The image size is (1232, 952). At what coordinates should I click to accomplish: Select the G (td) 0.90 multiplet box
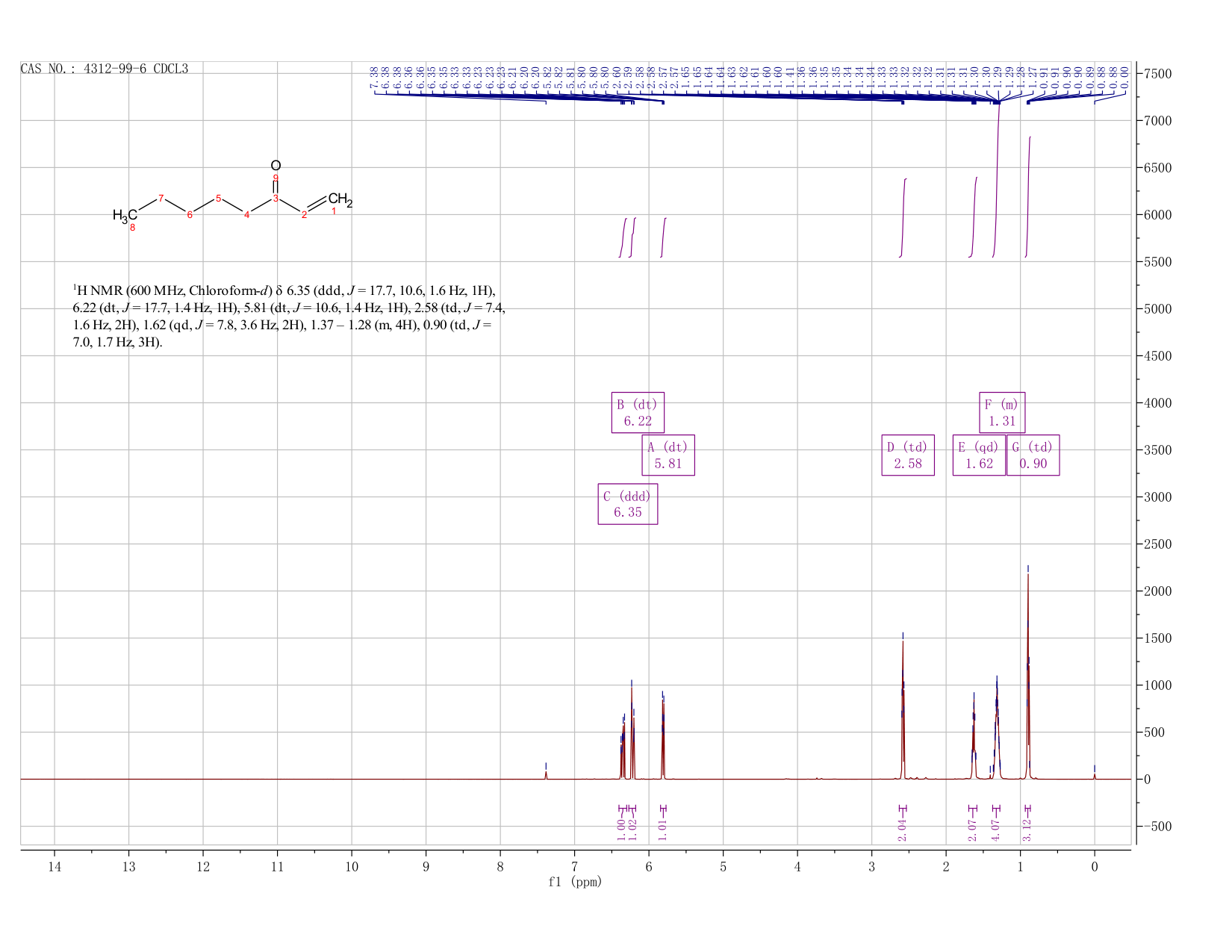1033,455
